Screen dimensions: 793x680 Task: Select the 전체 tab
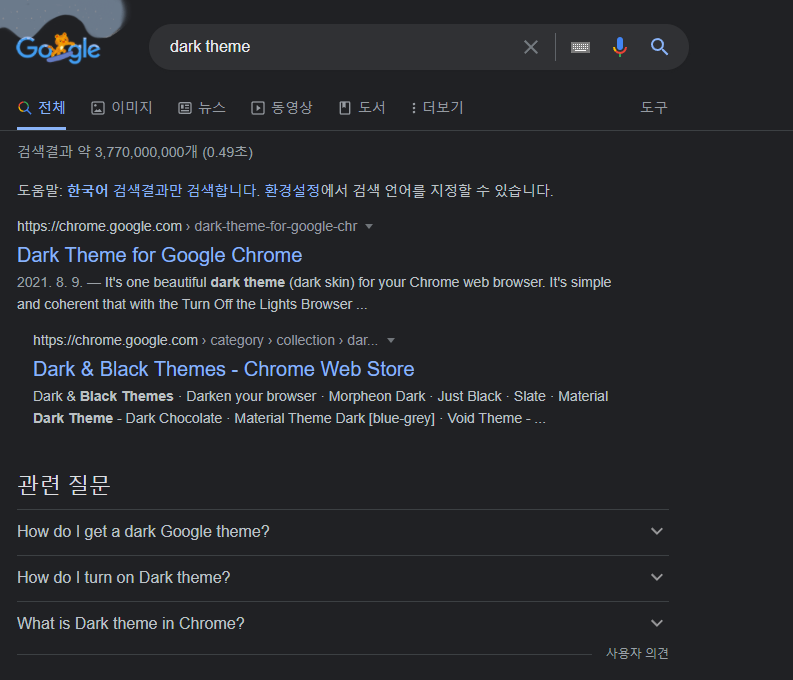click(41, 108)
